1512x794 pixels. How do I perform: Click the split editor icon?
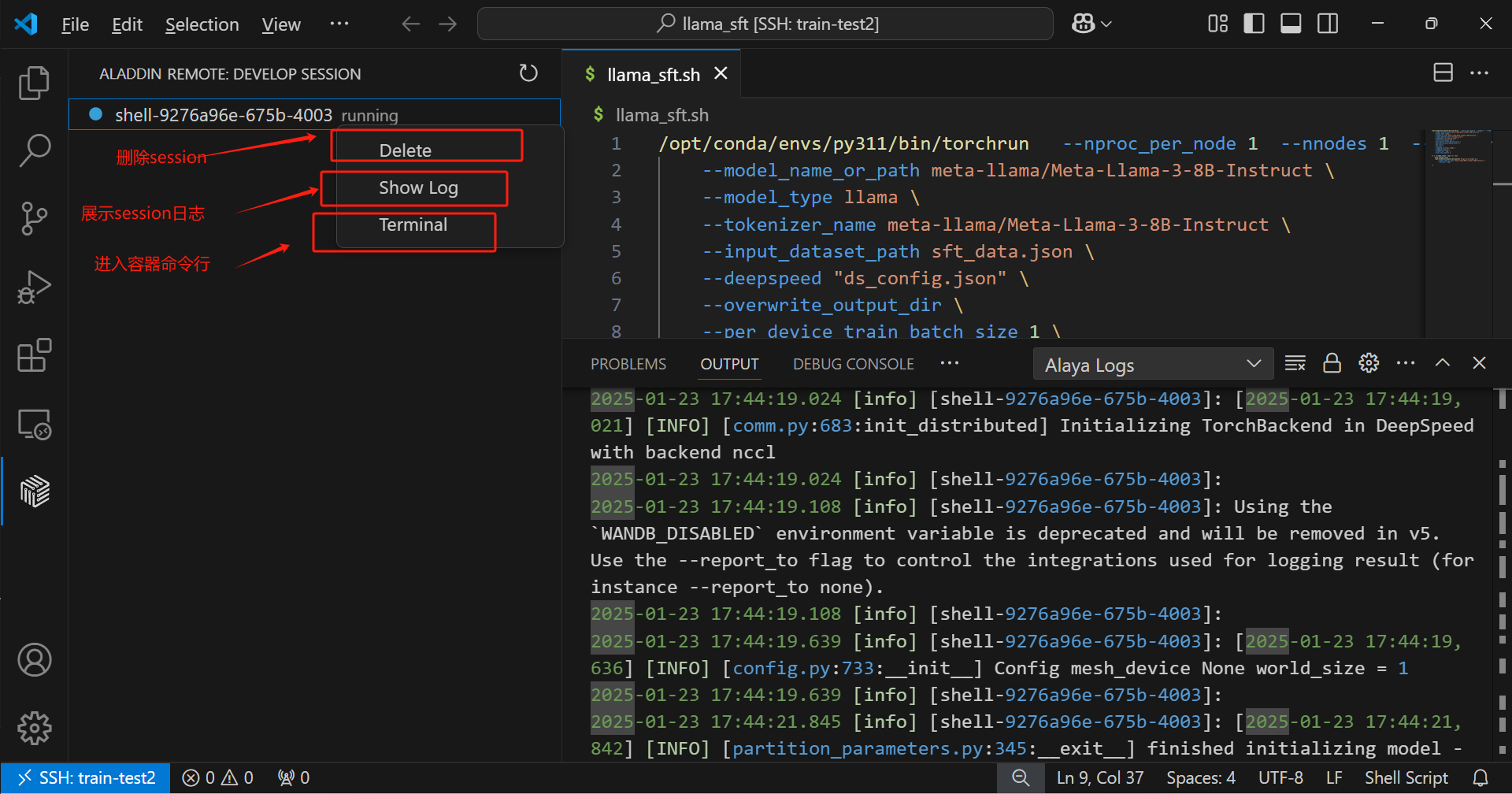pos(1443,73)
